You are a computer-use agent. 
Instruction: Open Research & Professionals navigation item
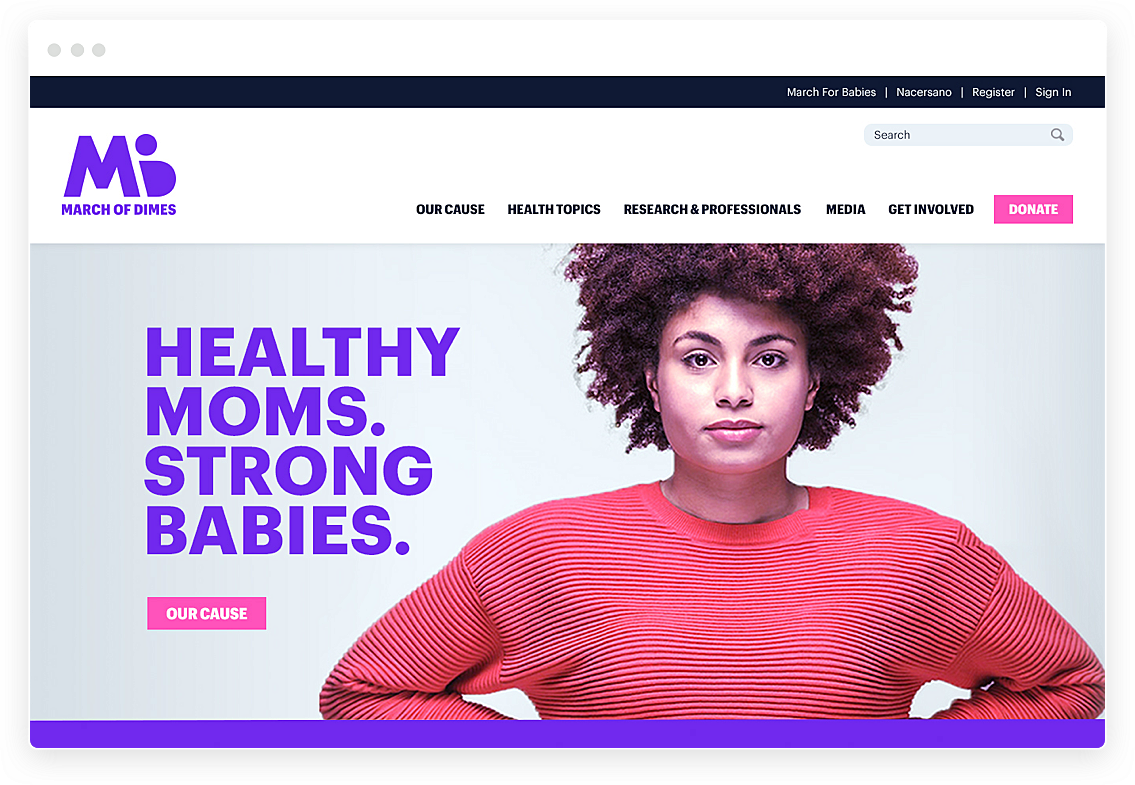click(712, 209)
